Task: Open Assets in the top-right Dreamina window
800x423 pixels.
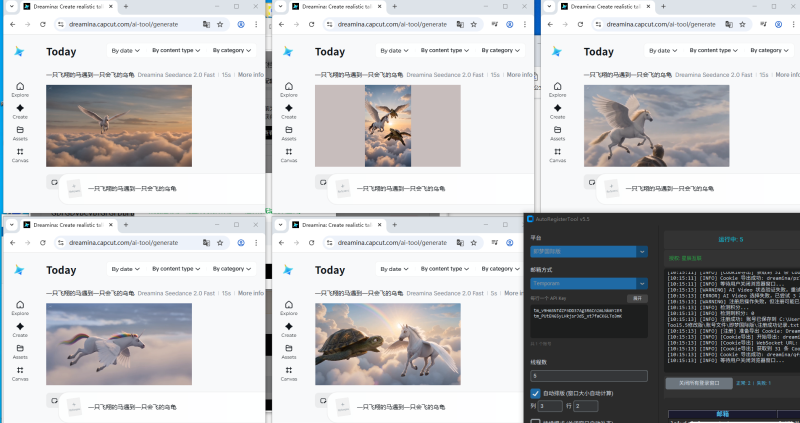Action: pos(557,133)
